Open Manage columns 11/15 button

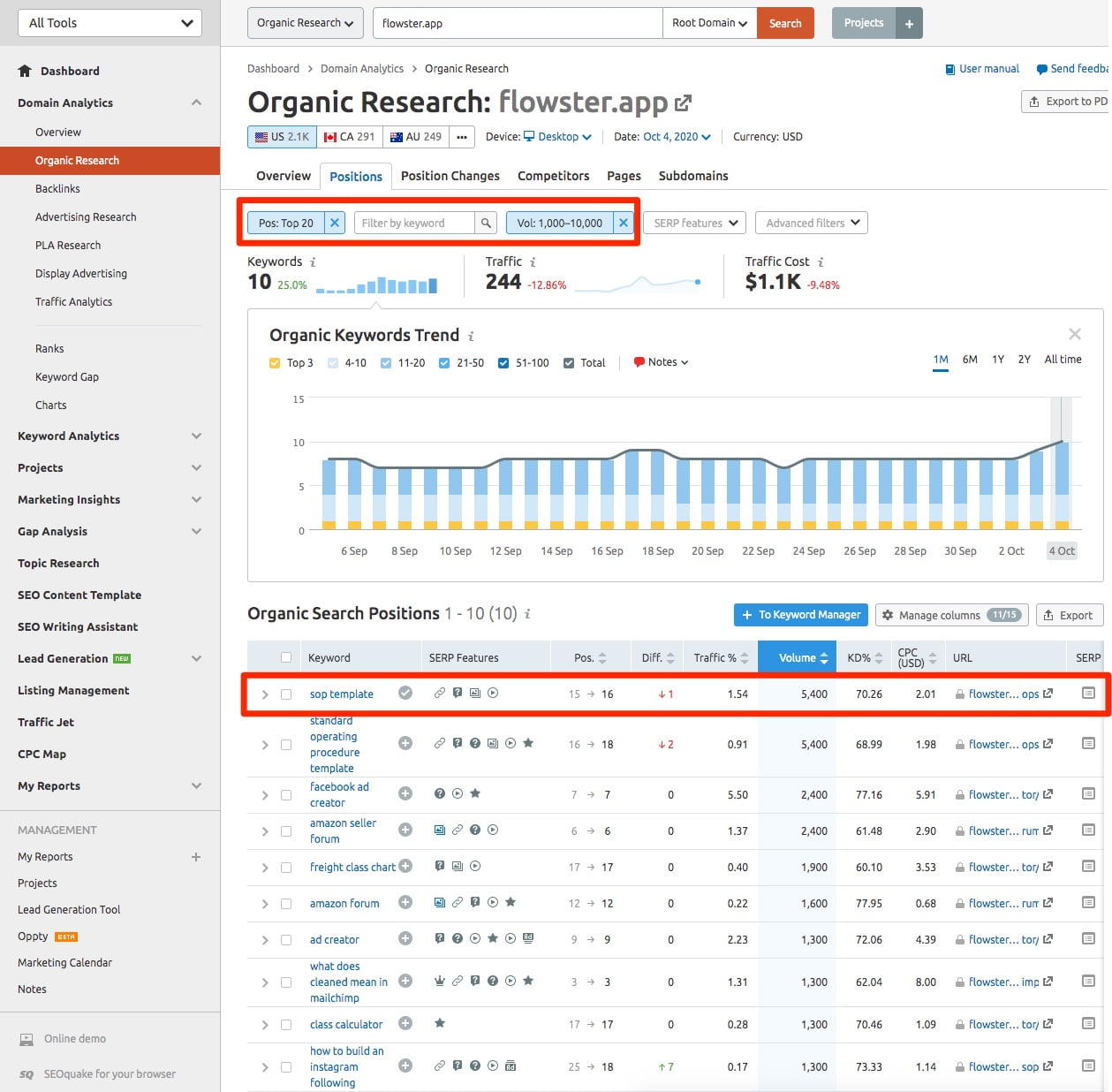point(950,615)
